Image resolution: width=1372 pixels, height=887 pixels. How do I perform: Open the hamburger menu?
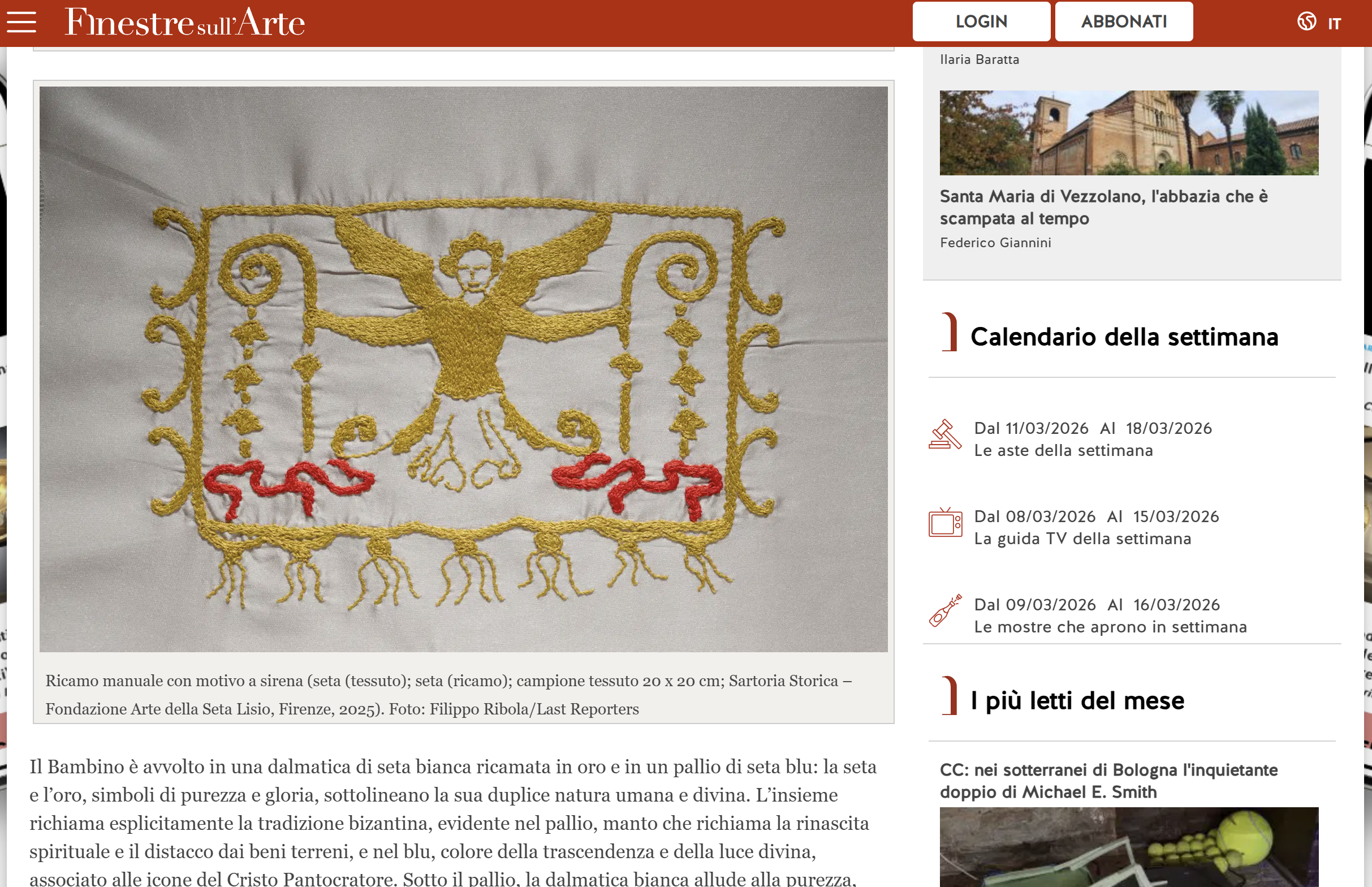(21, 23)
